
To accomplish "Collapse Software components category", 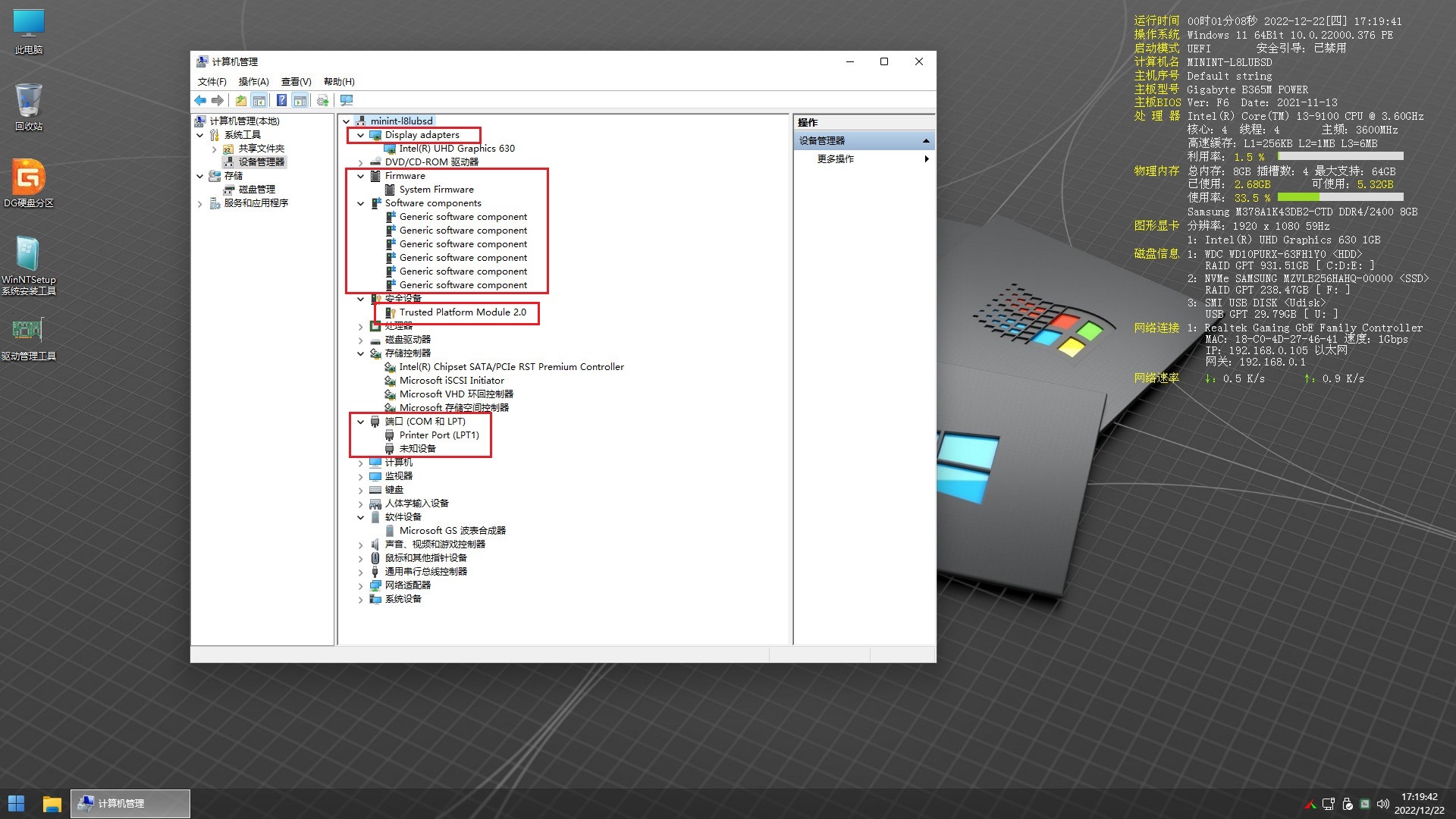I will (x=361, y=203).
